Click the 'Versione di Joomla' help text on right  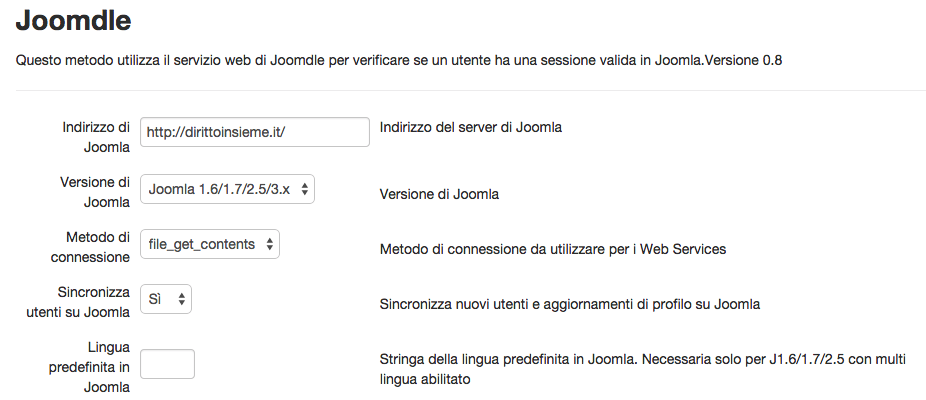point(439,194)
